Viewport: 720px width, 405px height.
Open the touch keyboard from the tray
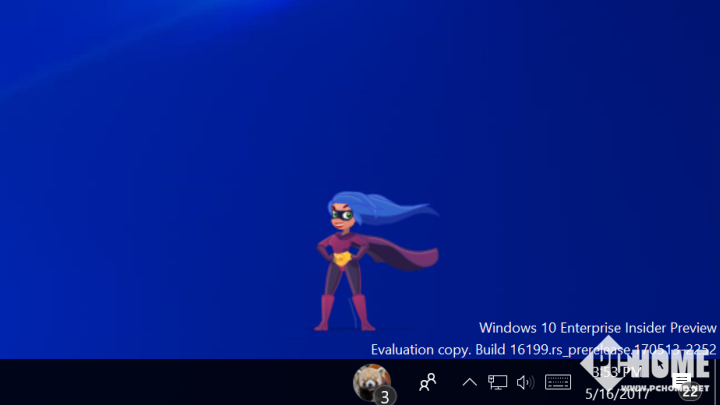pyautogui.click(x=558, y=382)
